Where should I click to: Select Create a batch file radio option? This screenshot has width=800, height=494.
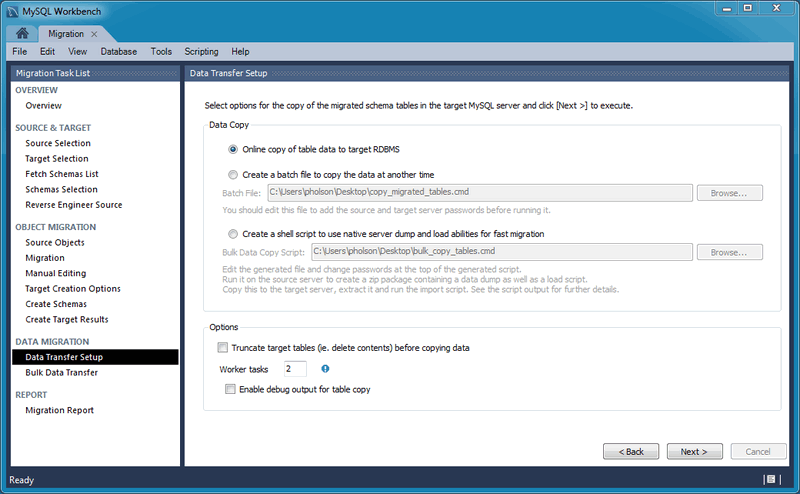tap(233, 175)
